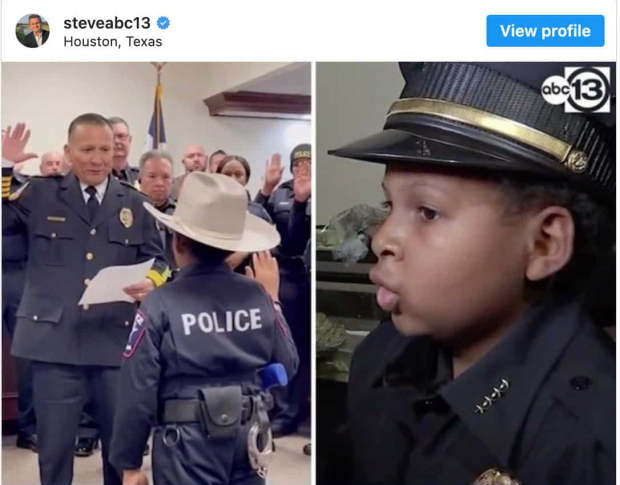This screenshot has width=620, height=485.
Task: Click the flag behind the officers
Action: (x=157, y=115)
